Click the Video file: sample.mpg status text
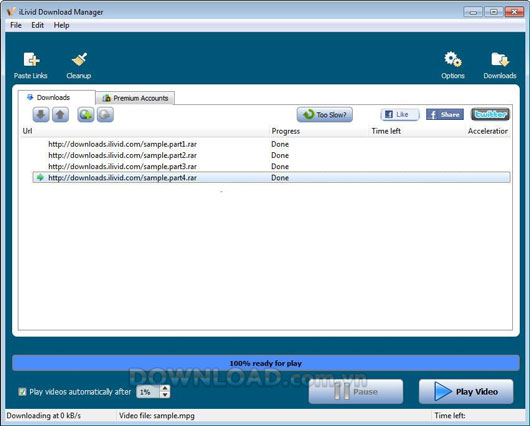This screenshot has height=426, width=530. coord(157,416)
